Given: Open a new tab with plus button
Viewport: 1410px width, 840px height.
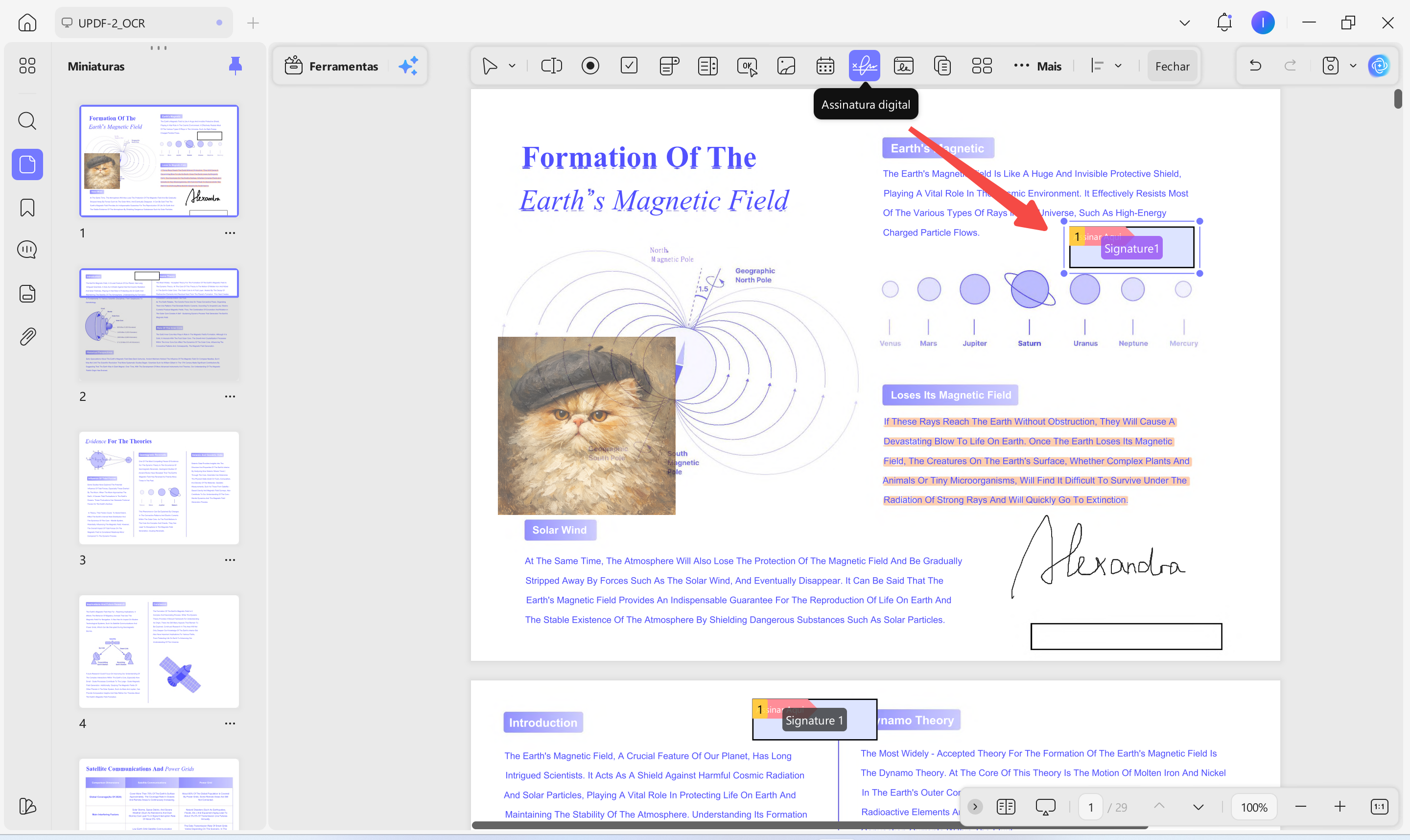Looking at the screenshot, I should point(253,23).
